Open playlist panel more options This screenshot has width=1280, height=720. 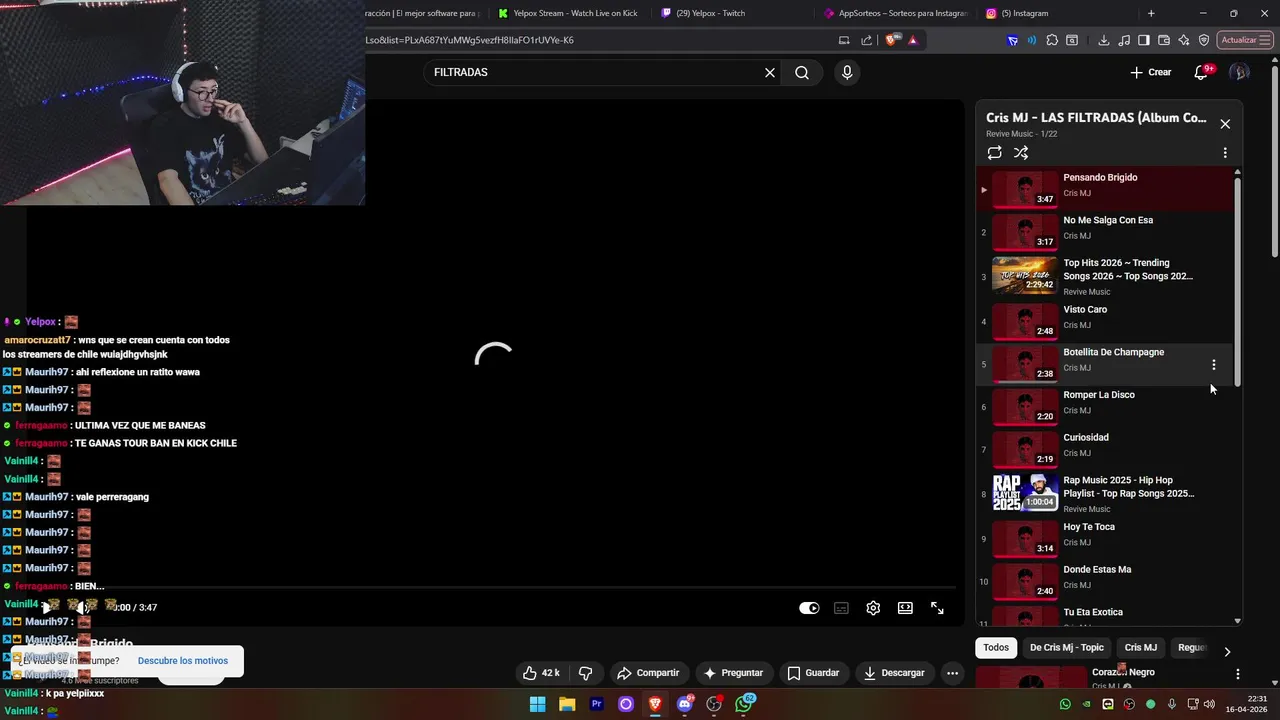click(x=1225, y=153)
